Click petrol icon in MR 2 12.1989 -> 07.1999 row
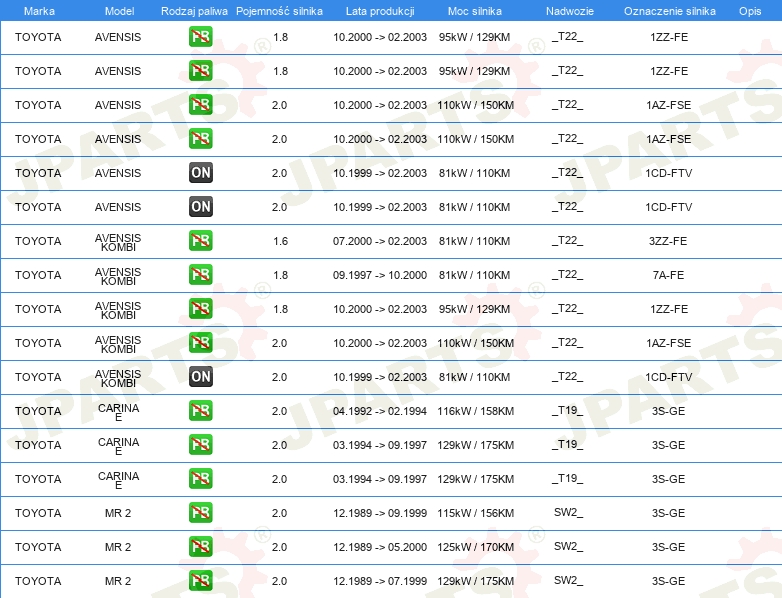The image size is (782, 598). point(200,580)
